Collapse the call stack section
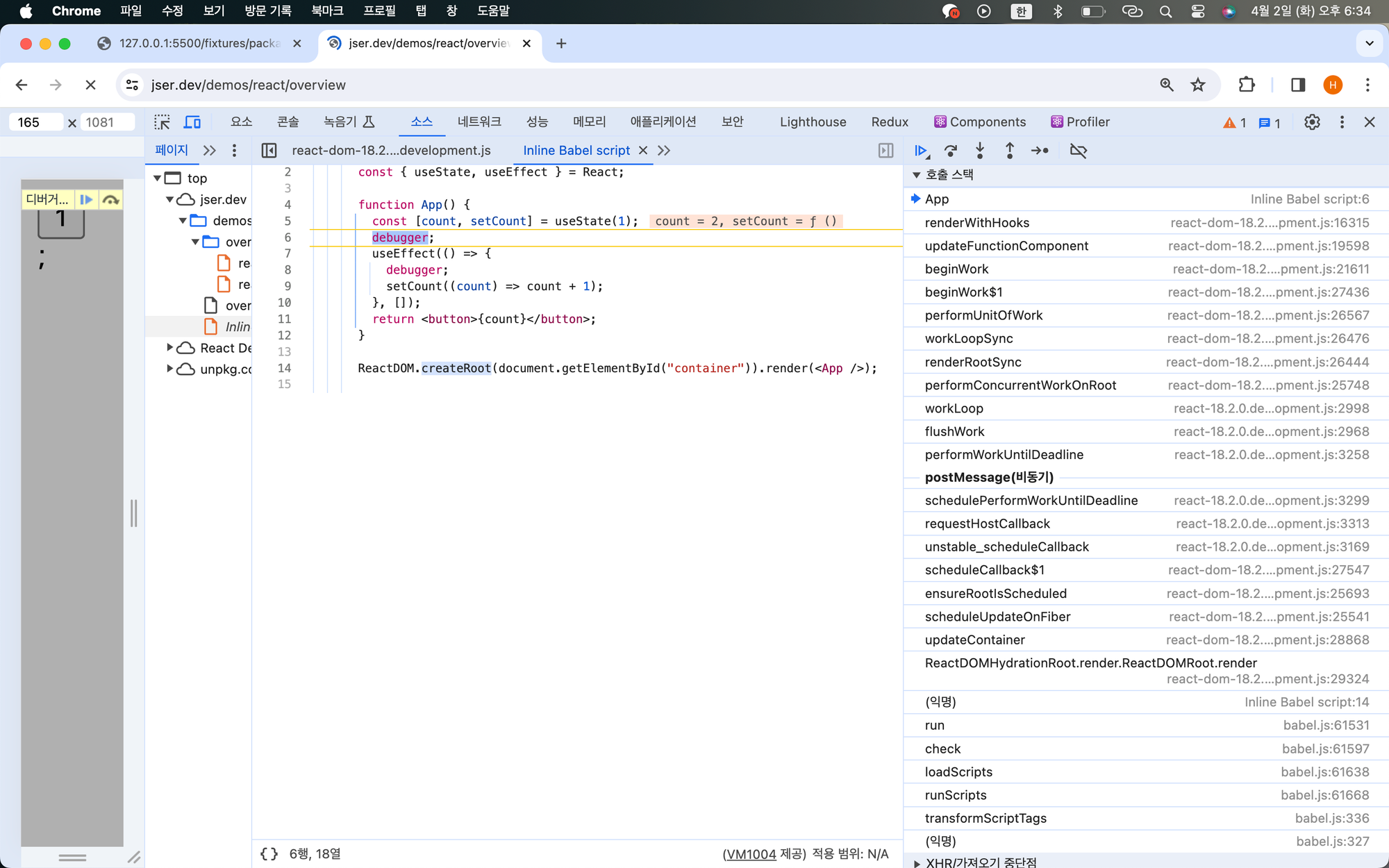The image size is (1389, 868). point(916,175)
